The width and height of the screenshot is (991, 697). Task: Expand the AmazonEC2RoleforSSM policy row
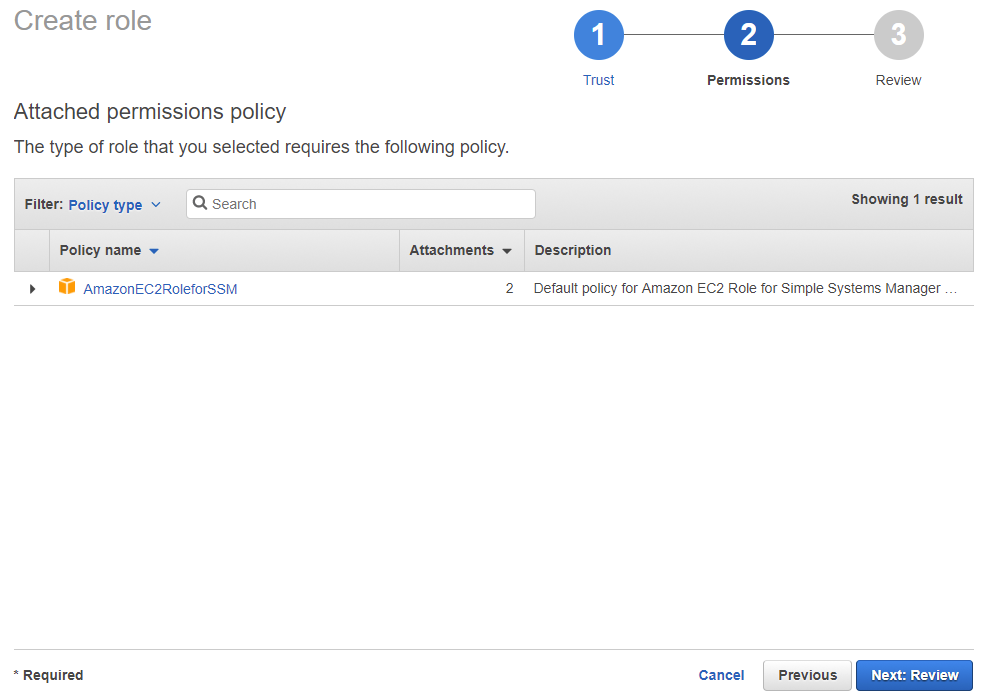pos(32,289)
